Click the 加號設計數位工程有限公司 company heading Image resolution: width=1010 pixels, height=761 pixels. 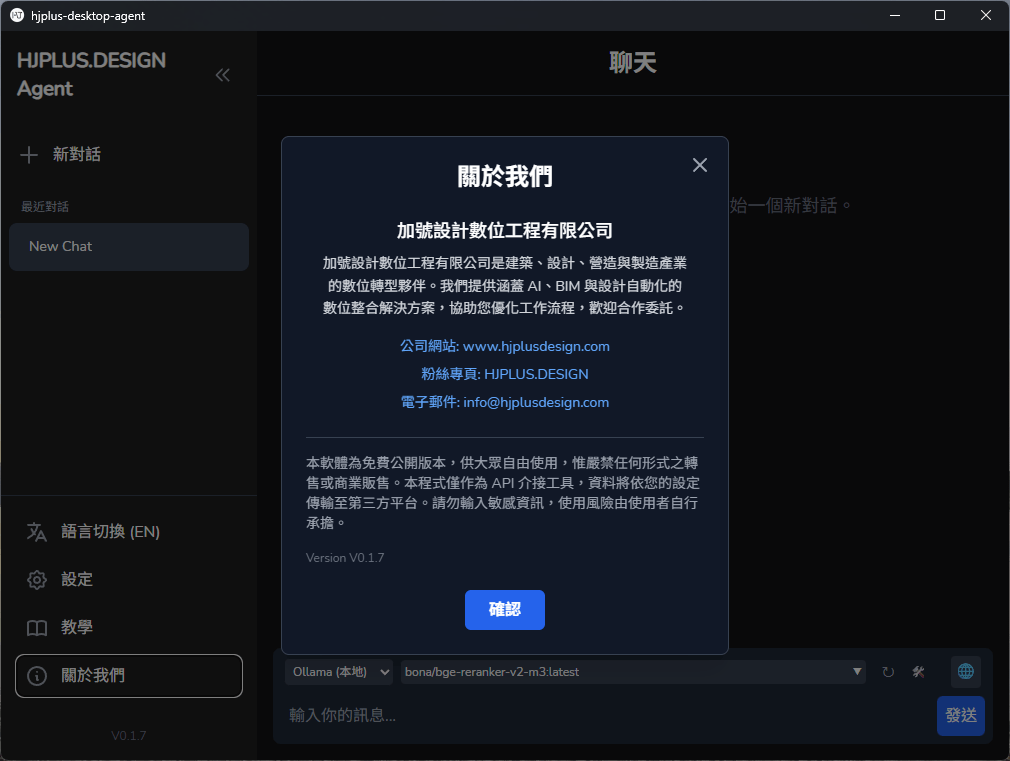click(x=505, y=231)
